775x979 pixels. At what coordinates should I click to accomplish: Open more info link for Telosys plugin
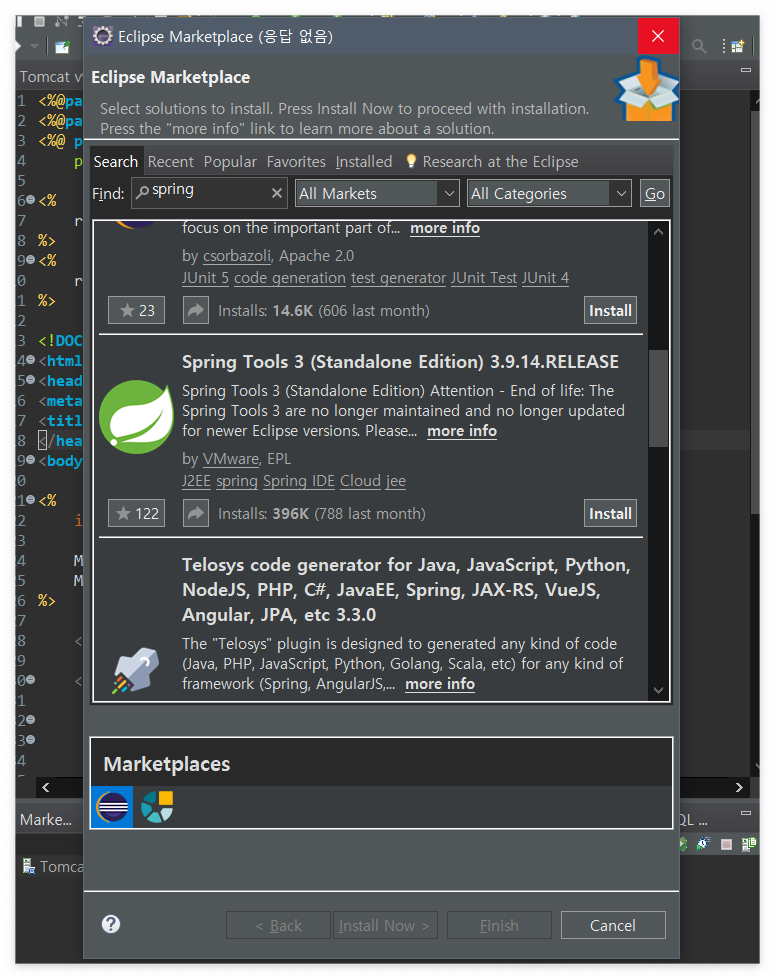[440, 684]
